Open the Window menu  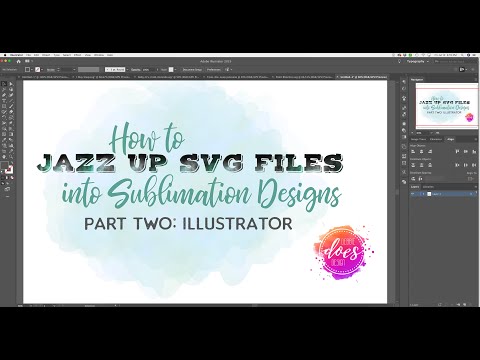coord(99,55)
